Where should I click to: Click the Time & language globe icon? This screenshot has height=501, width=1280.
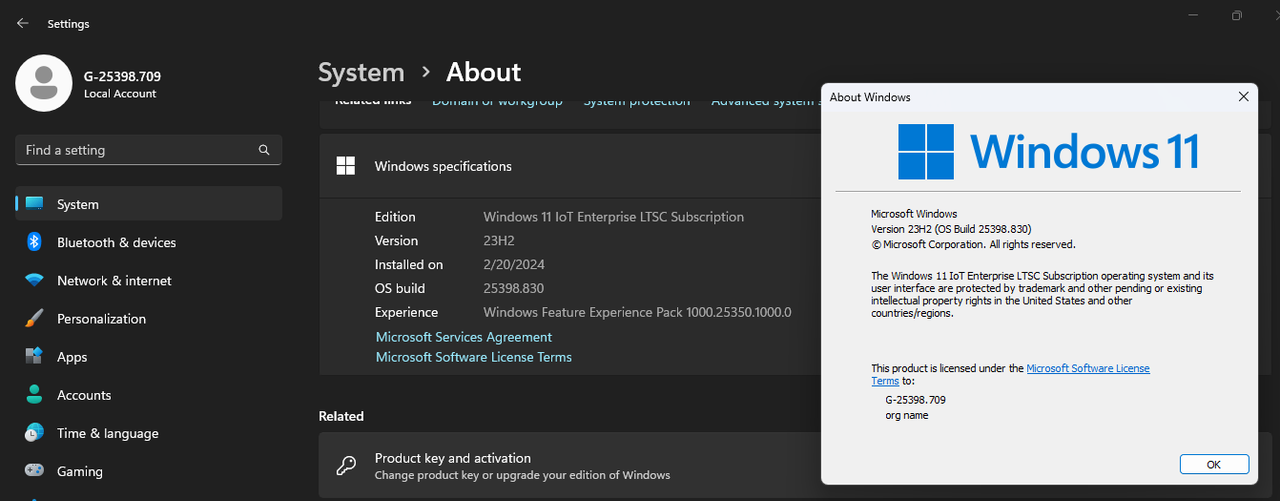click(x=34, y=432)
